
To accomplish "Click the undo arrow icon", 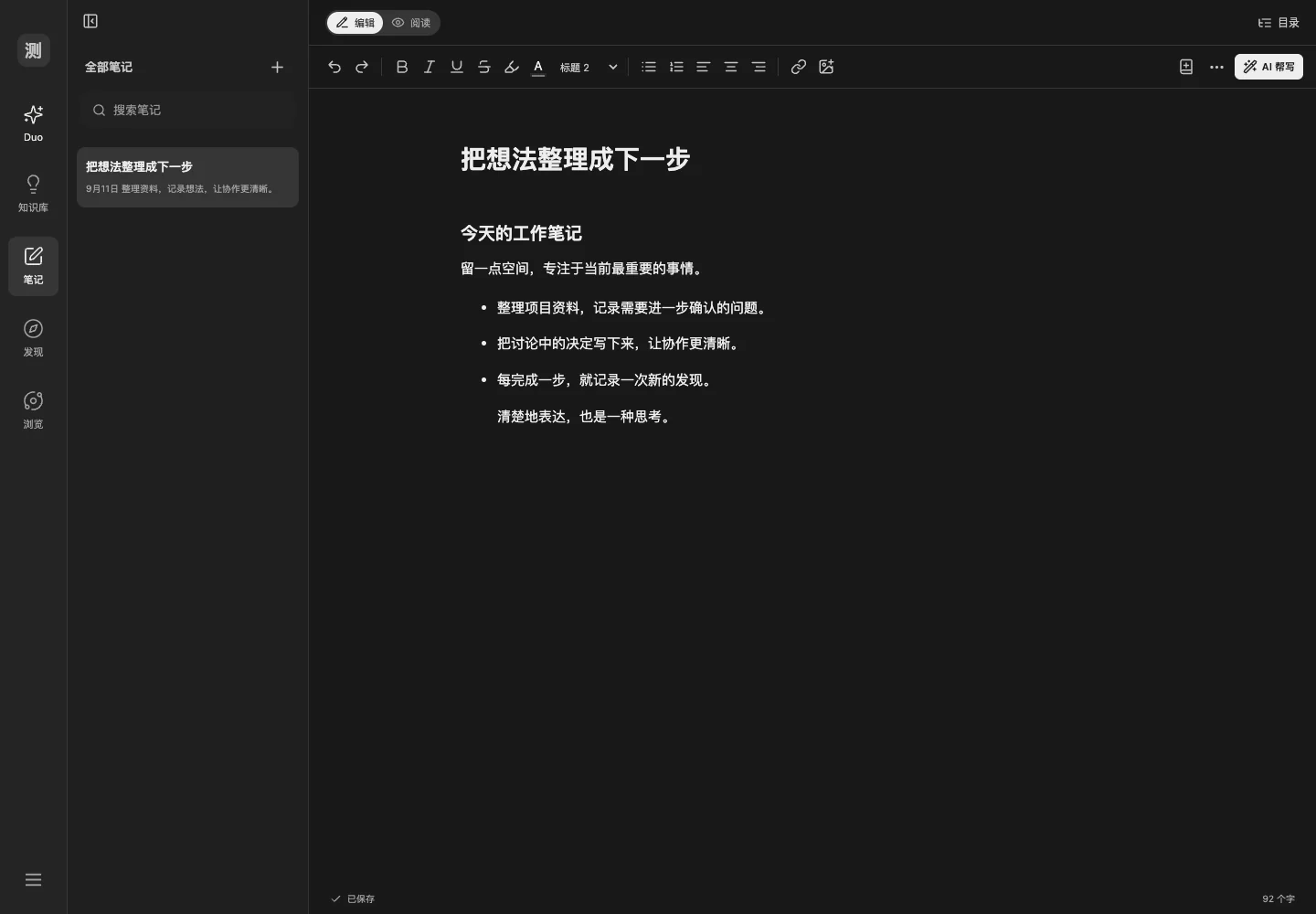I will [334, 67].
